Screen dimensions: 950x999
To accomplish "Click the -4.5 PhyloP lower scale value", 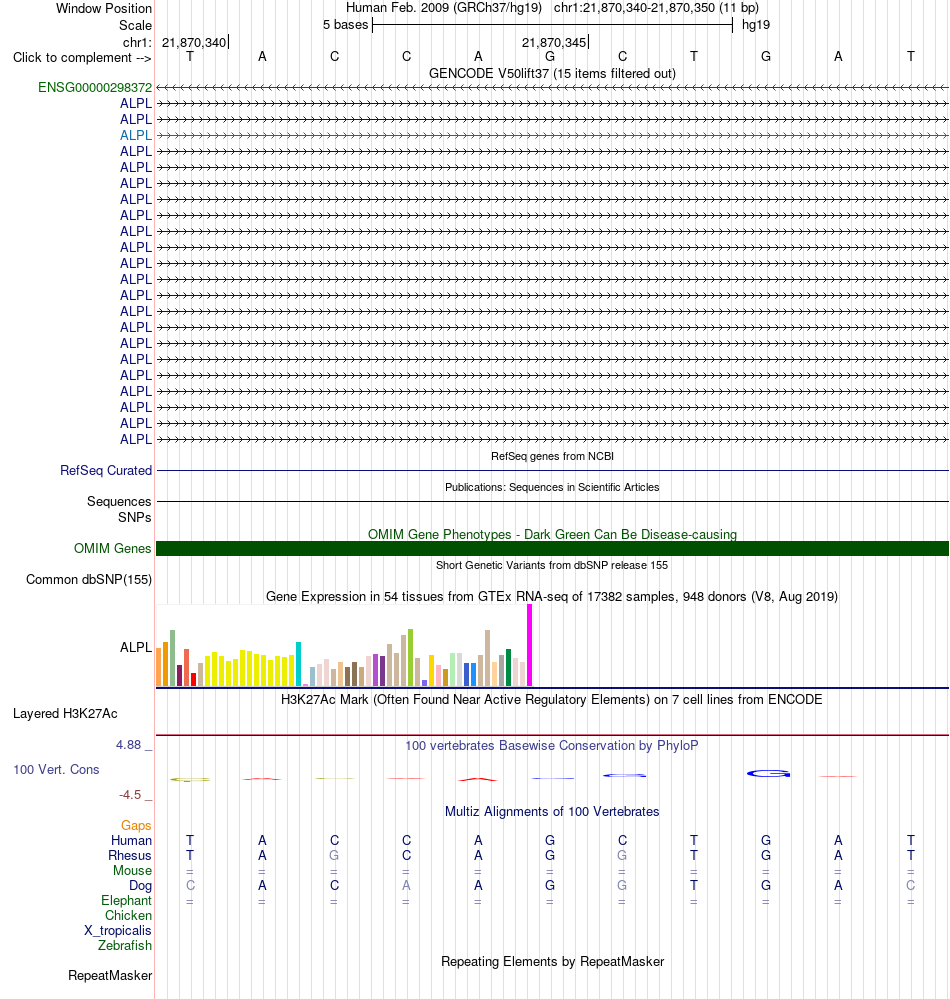I will [130, 794].
